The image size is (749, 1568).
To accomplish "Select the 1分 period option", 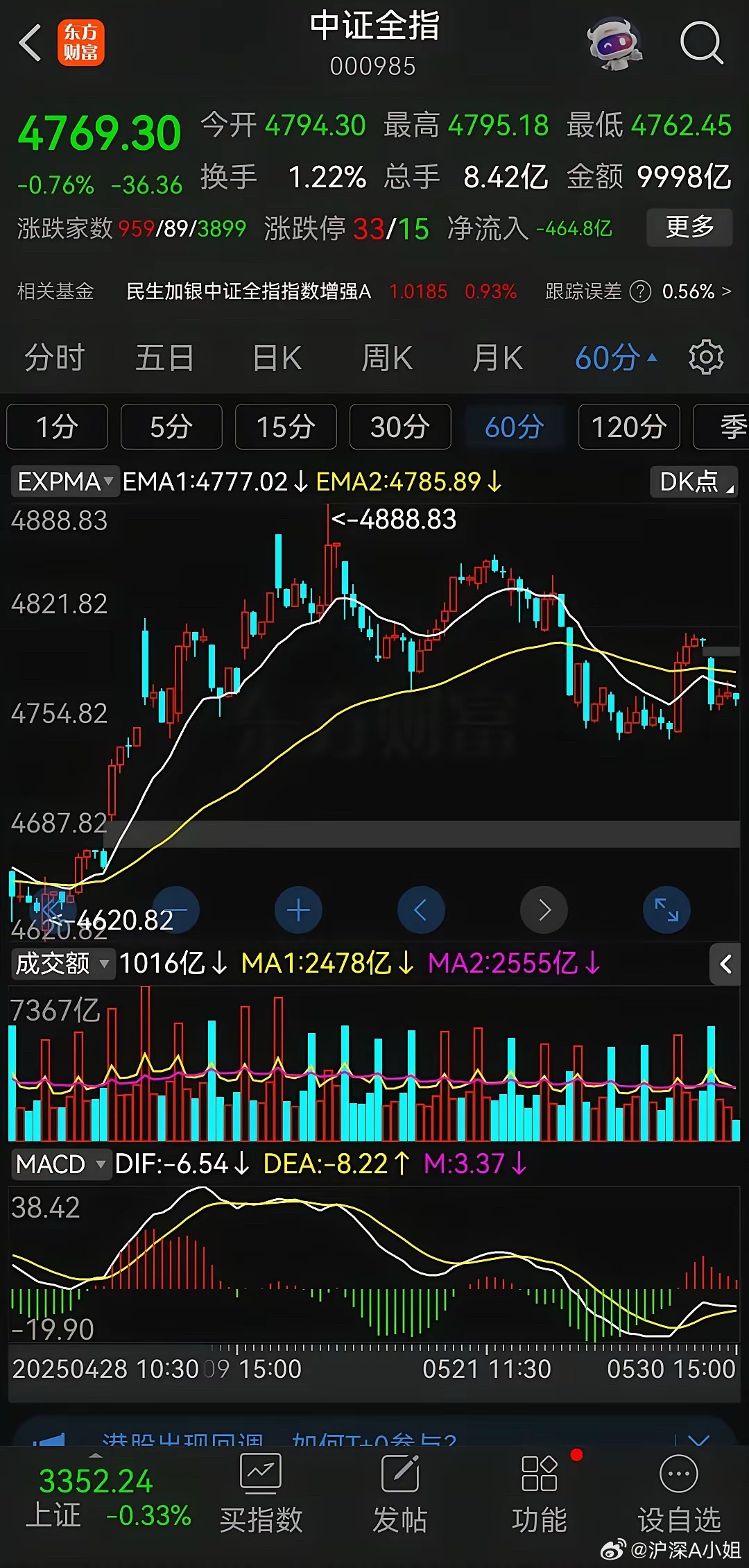I will tap(57, 427).
